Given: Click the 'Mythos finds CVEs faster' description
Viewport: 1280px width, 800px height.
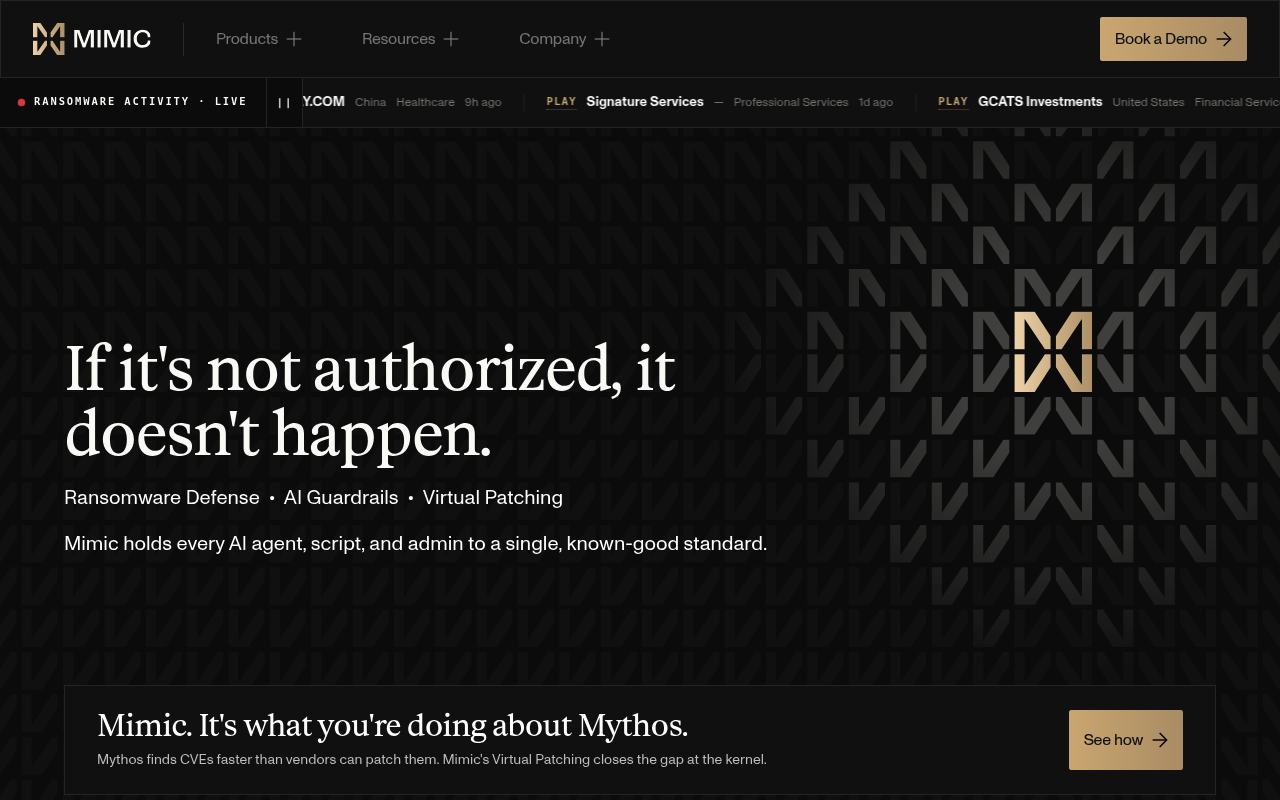Looking at the screenshot, I should tap(432, 760).
